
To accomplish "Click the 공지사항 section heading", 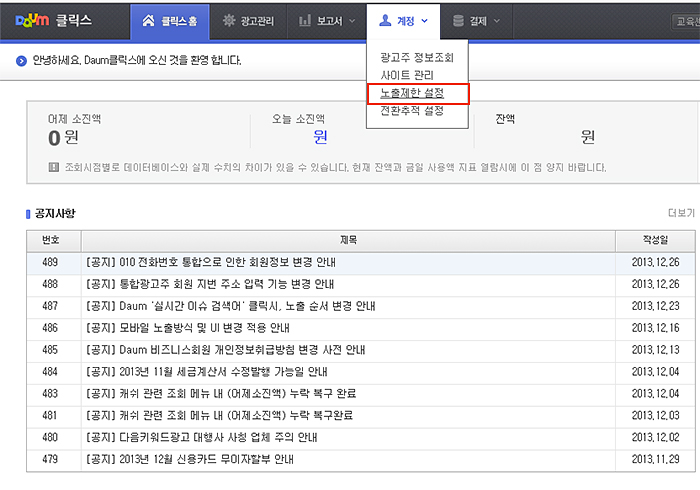I will point(55,213).
